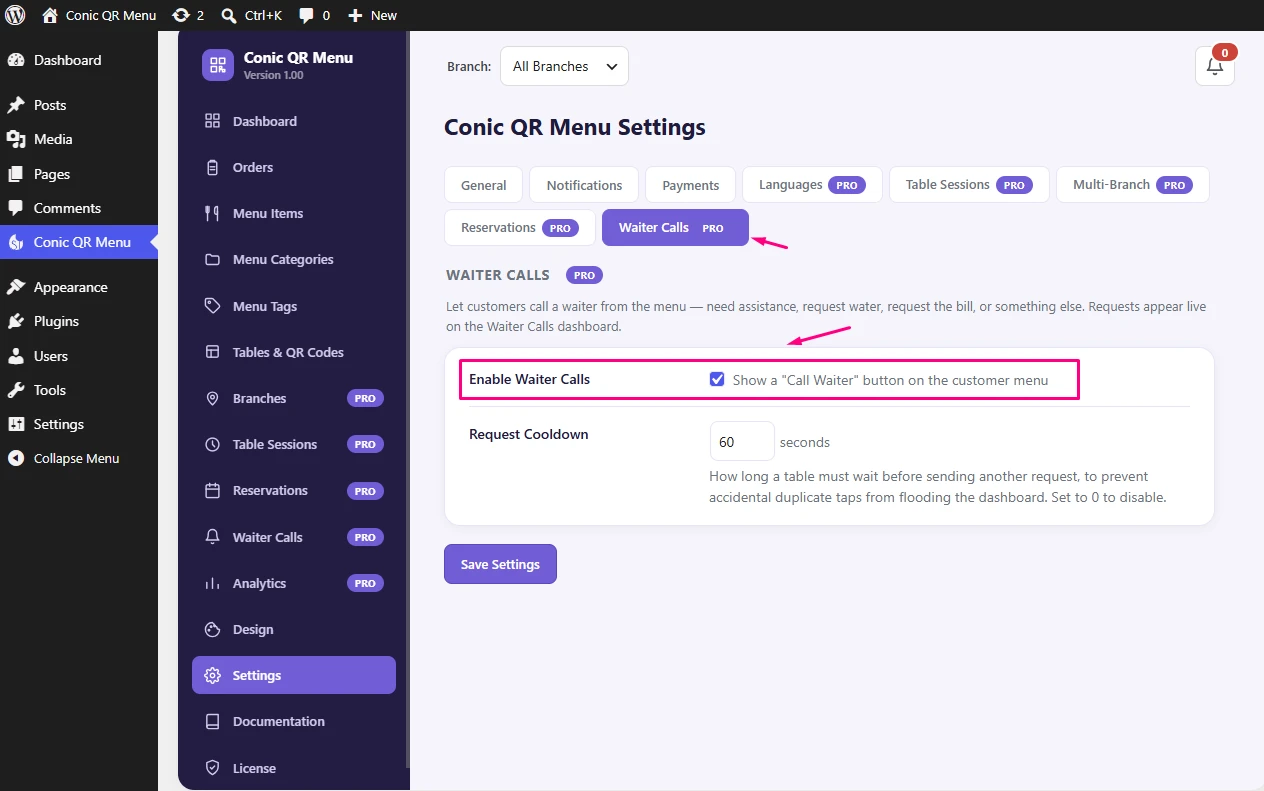Click the Table Sessions clock icon
Image resolution: width=1264 pixels, height=791 pixels.
coord(212,444)
